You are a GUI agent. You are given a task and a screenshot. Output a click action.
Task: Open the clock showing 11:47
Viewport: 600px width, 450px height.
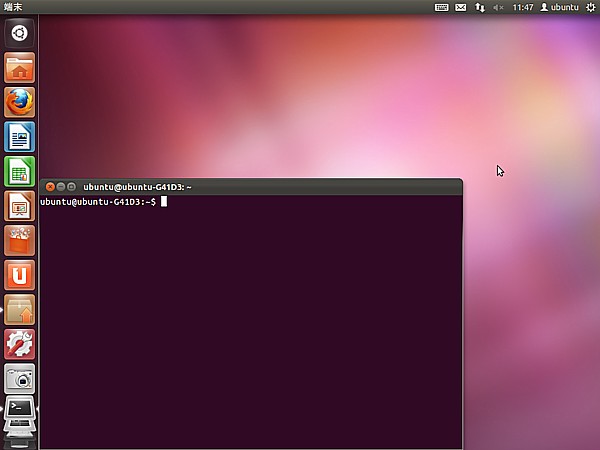point(523,7)
